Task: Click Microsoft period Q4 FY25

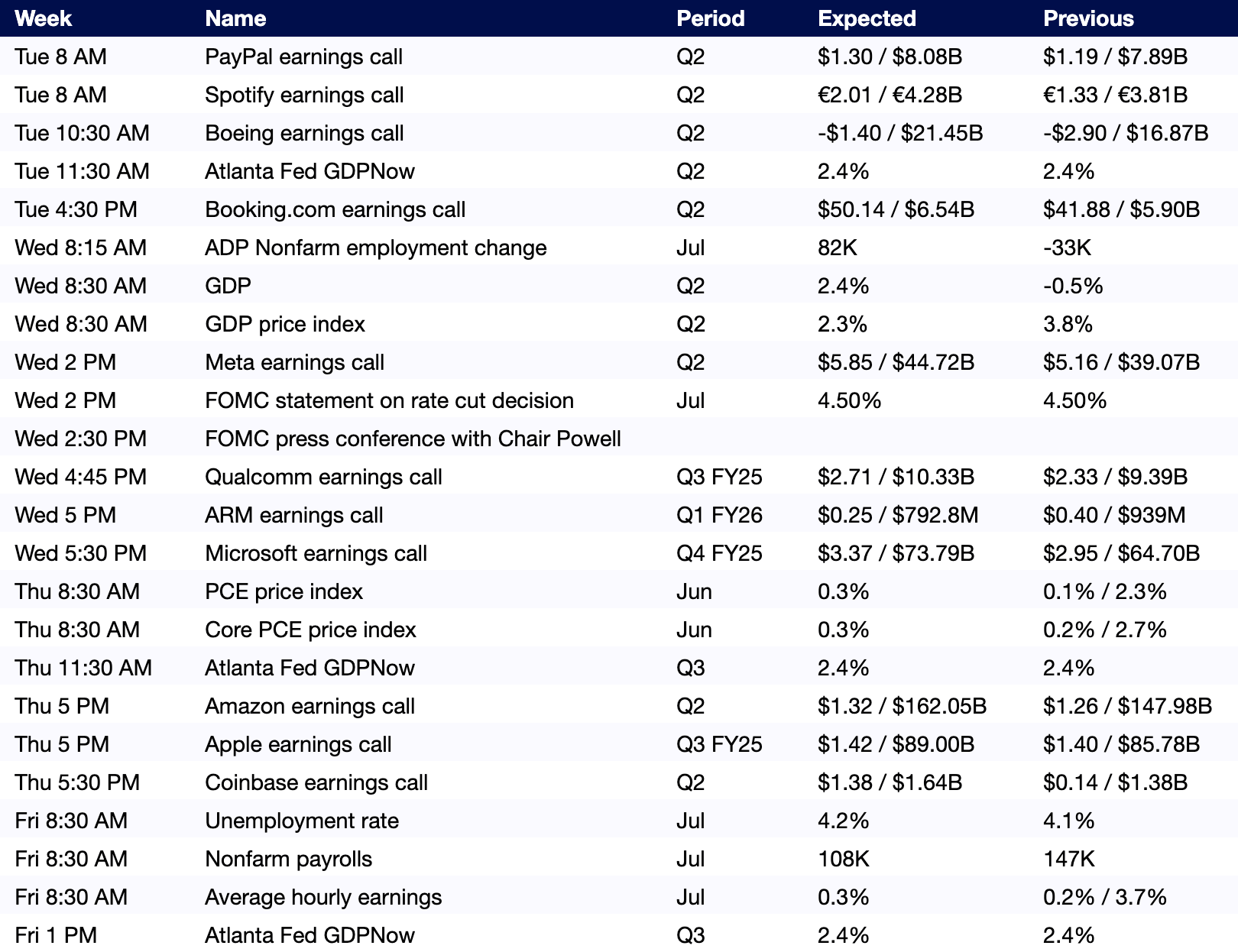Action: 719,553
